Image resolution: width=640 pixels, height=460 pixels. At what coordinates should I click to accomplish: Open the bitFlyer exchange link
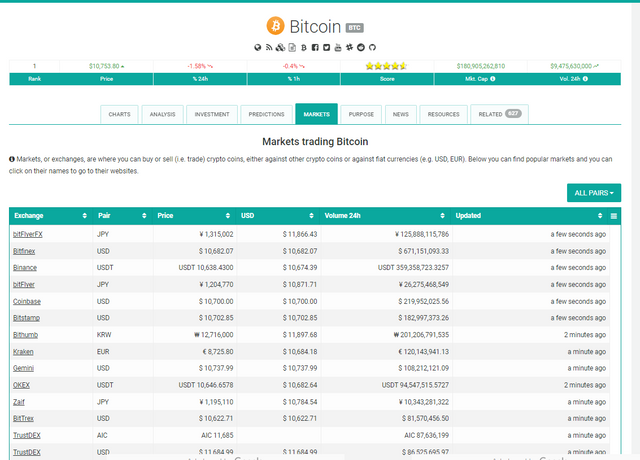pos(24,284)
